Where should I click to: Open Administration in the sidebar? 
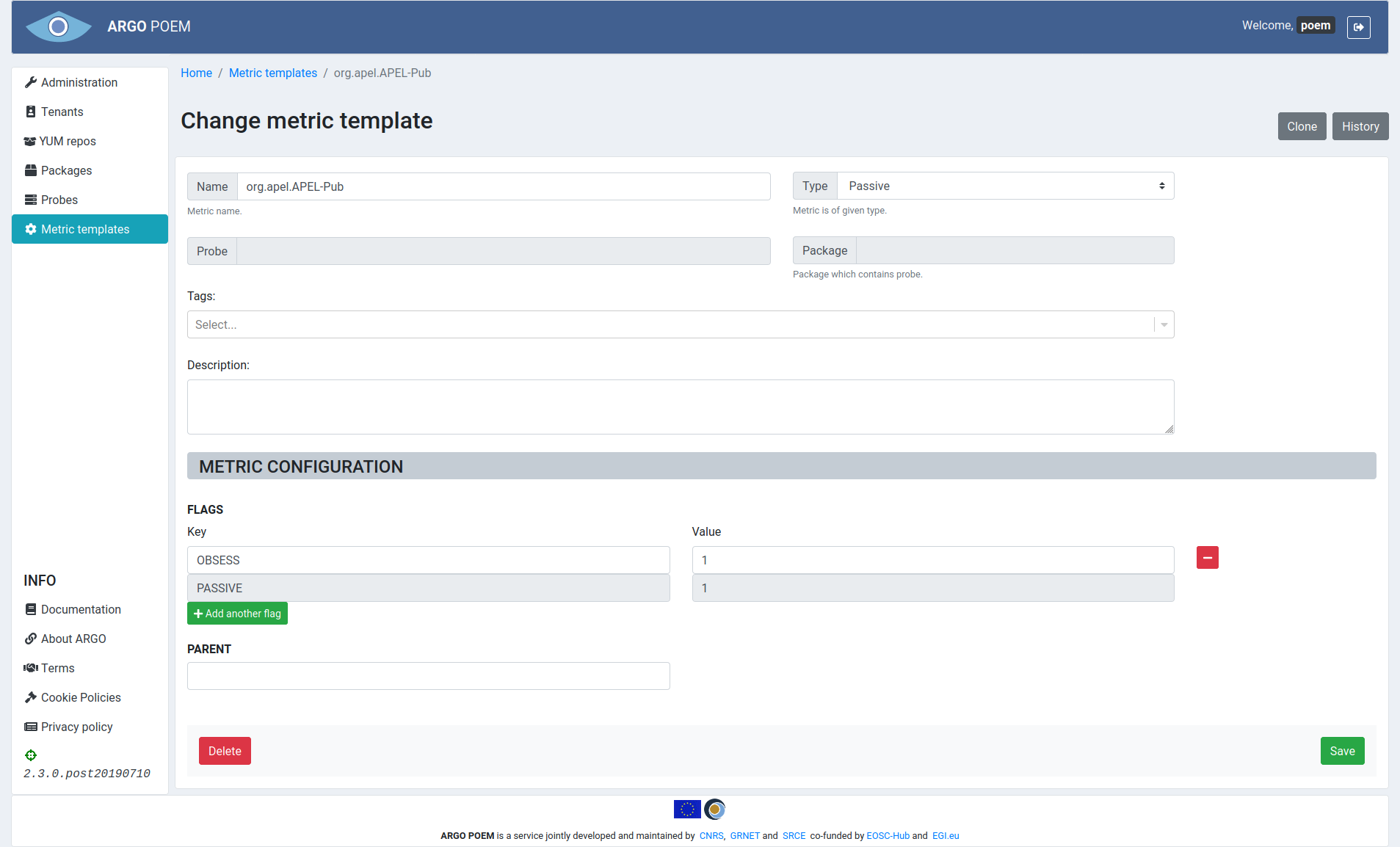[x=90, y=82]
